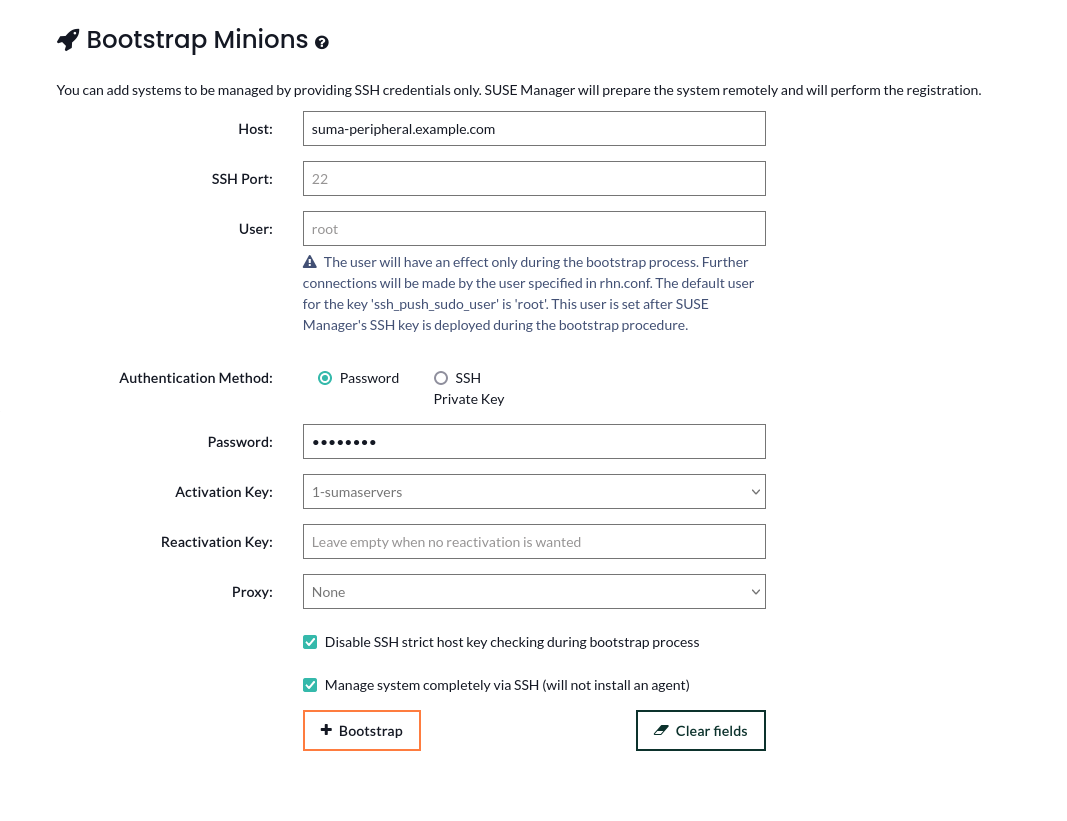
Task: Click chevron arrow of Activation Key select
Action: click(755, 492)
